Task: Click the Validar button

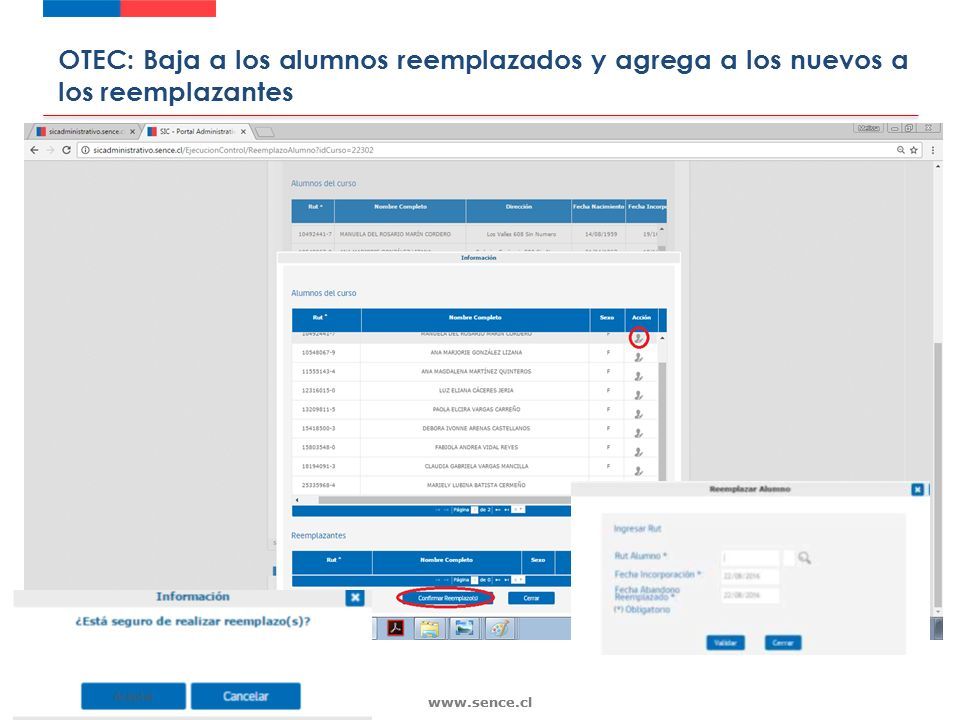Action: (x=726, y=643)
